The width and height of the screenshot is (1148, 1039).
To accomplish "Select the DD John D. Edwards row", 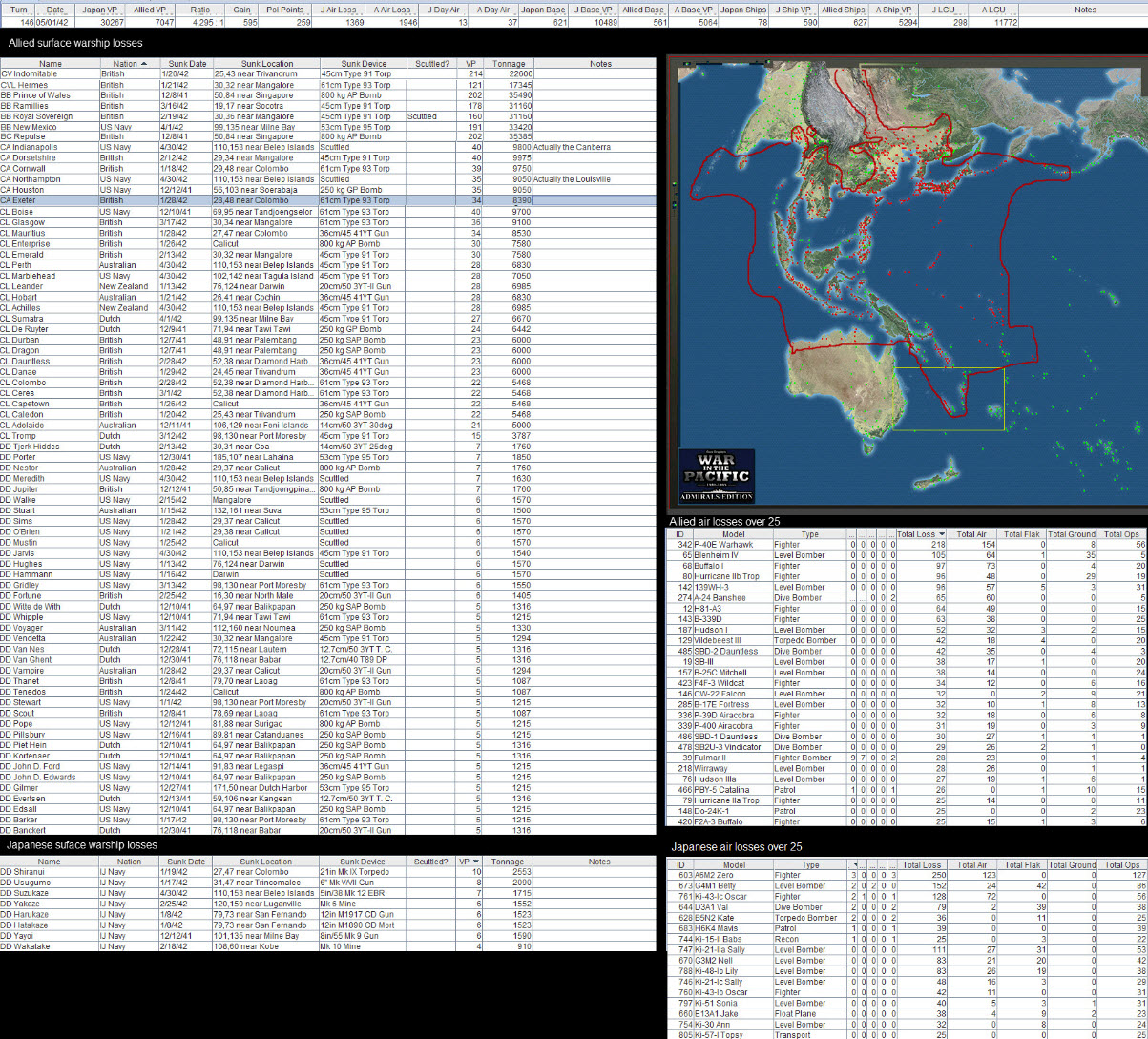I will click(x=327, y=777).
